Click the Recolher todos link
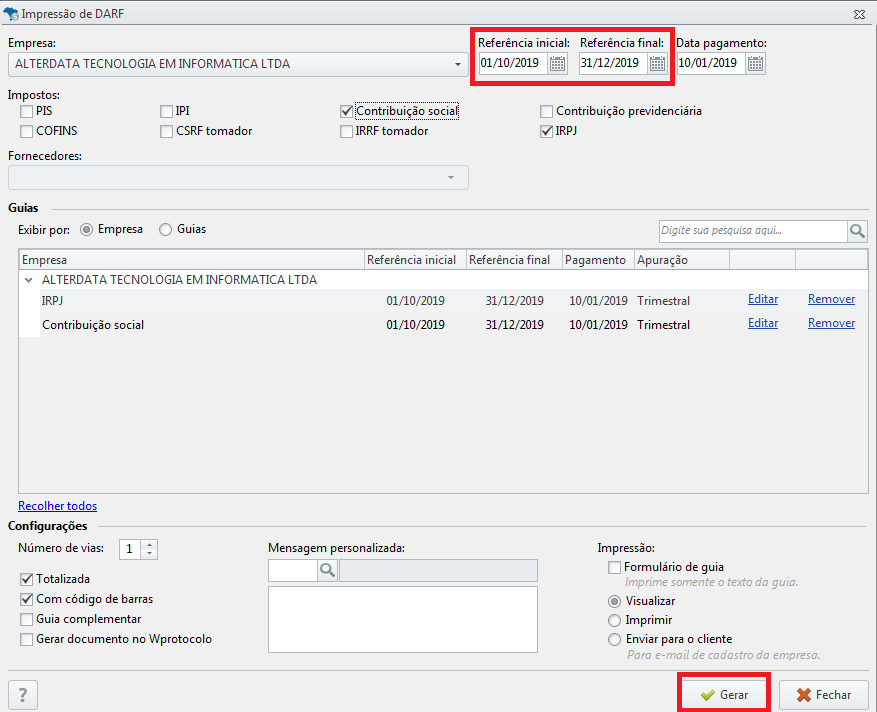The image size is (877, 712). pos(58,506)
